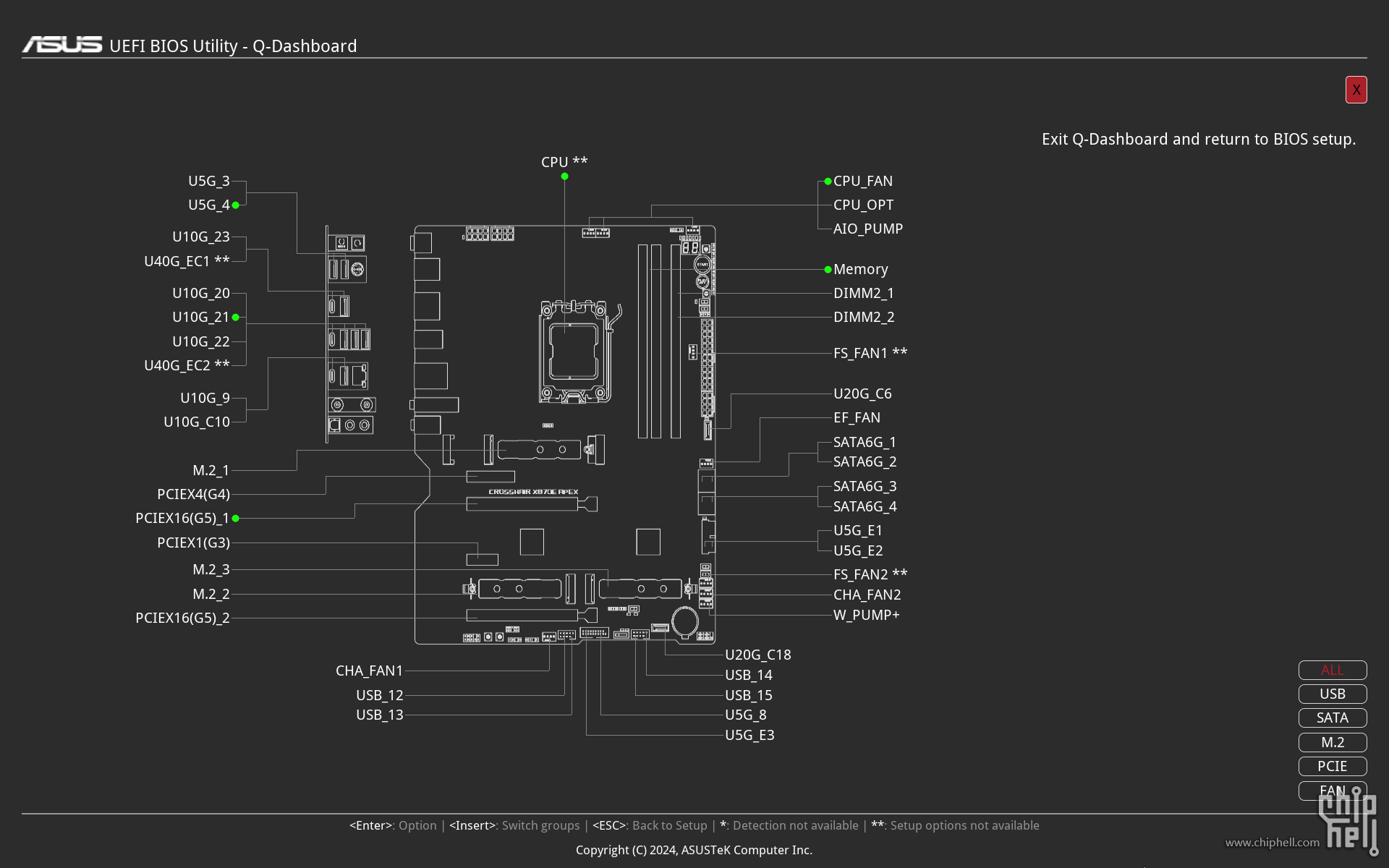Select the PCIEX16(G5)_1 slot label

pos(182,518)
